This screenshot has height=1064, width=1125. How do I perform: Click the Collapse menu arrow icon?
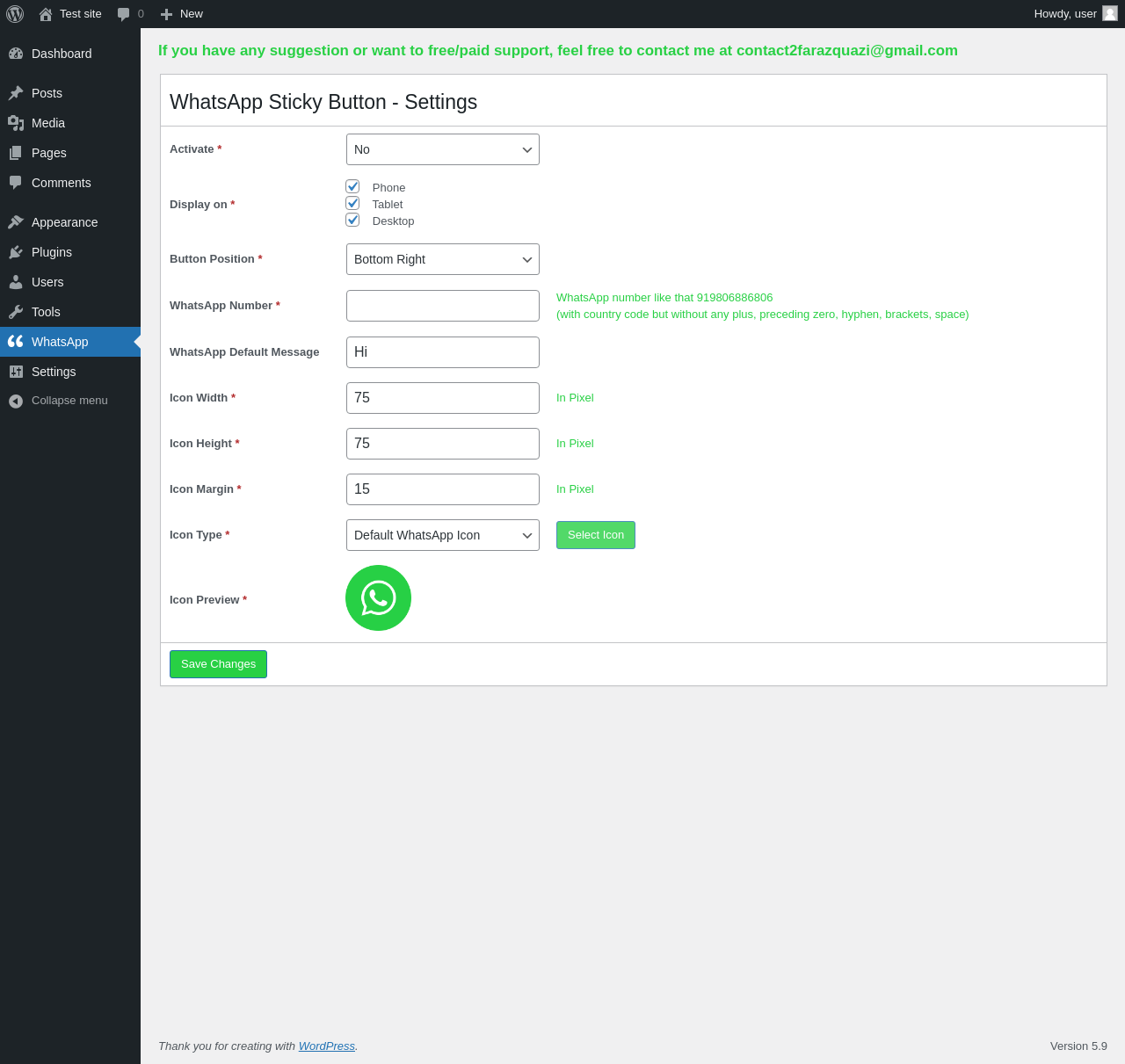(16, 401)
